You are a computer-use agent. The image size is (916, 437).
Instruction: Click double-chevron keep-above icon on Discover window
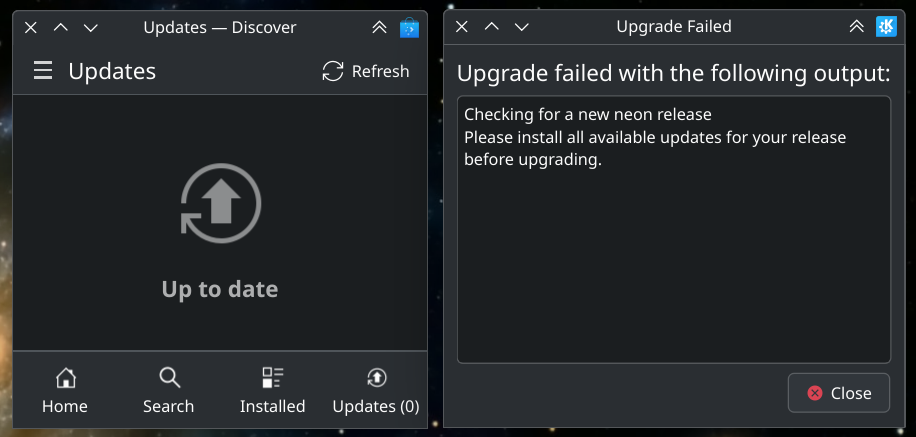tap(379, 27)
